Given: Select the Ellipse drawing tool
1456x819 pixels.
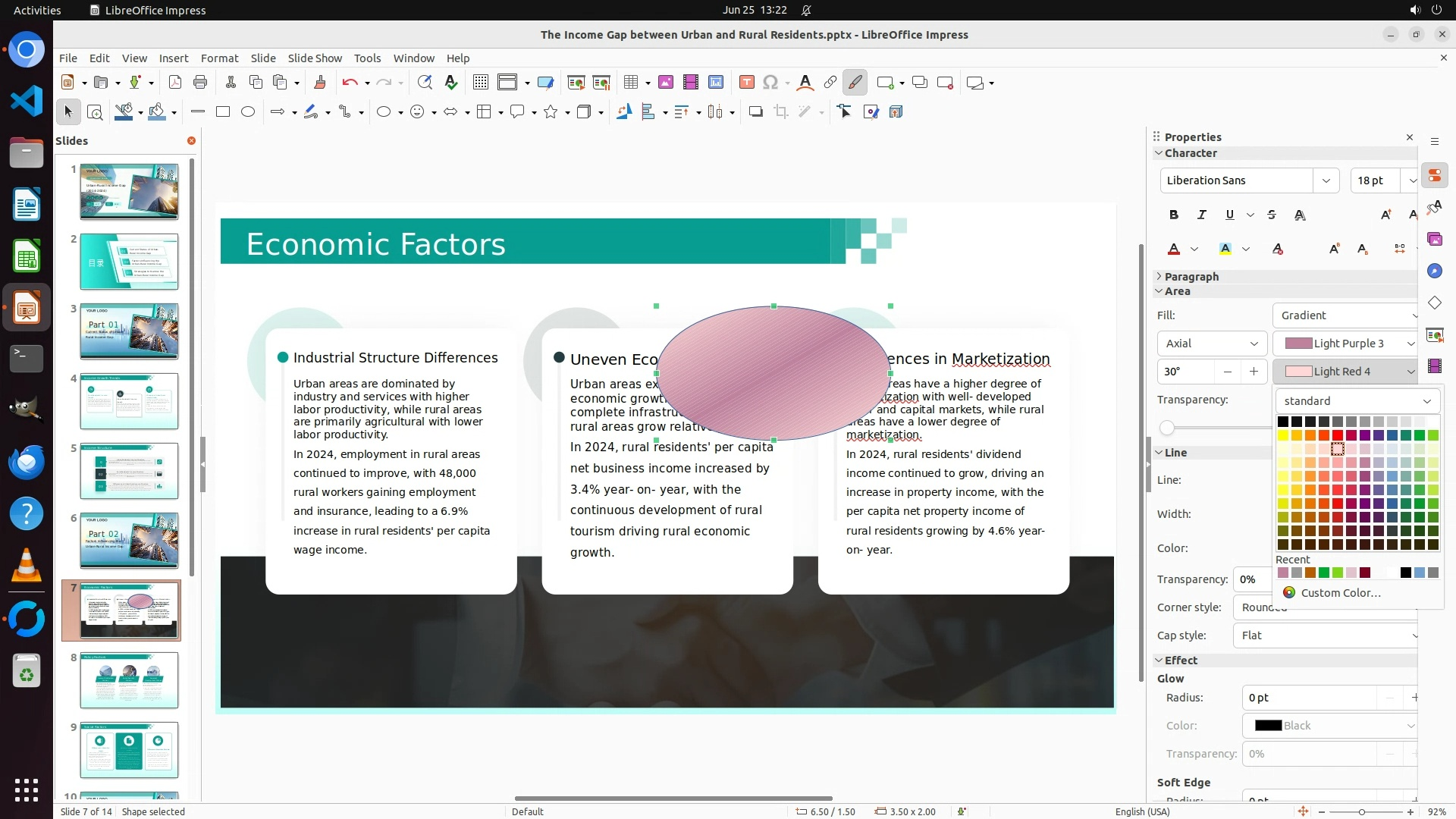Looking at the screenshot, I should point(248,112).
